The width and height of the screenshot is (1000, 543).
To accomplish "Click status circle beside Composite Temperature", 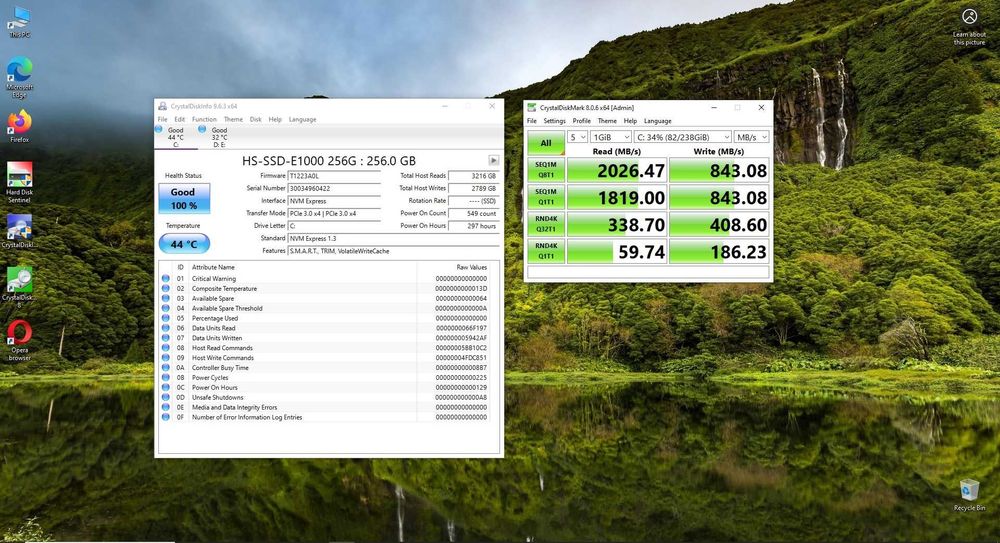I will click(x=166, y=288).
